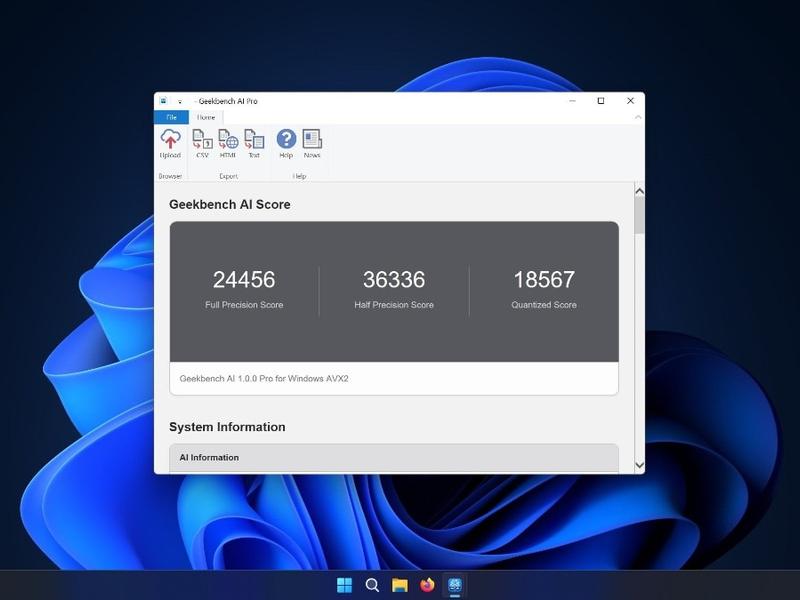
Task: Open the Help icon in ribbon
Action: pyautogui.click(x=286, y=144)
